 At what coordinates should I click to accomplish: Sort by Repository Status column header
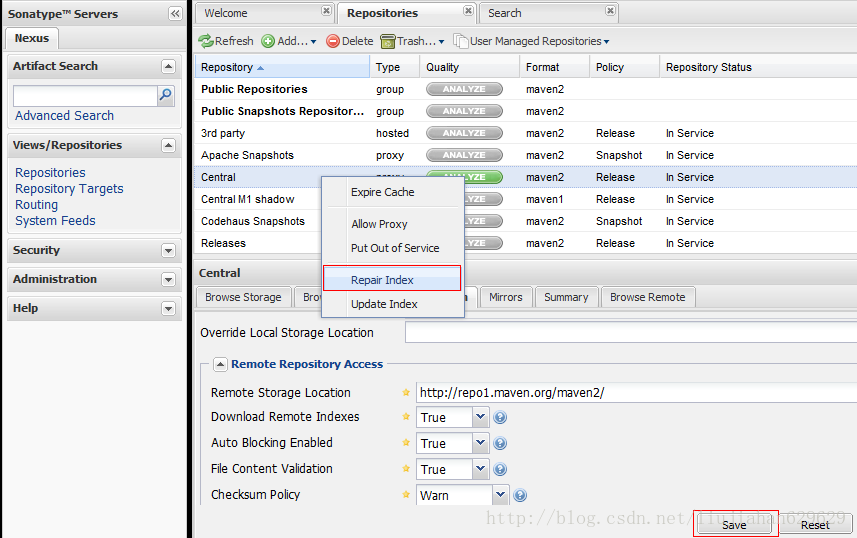pyautogui.click(x=758, y=67)
